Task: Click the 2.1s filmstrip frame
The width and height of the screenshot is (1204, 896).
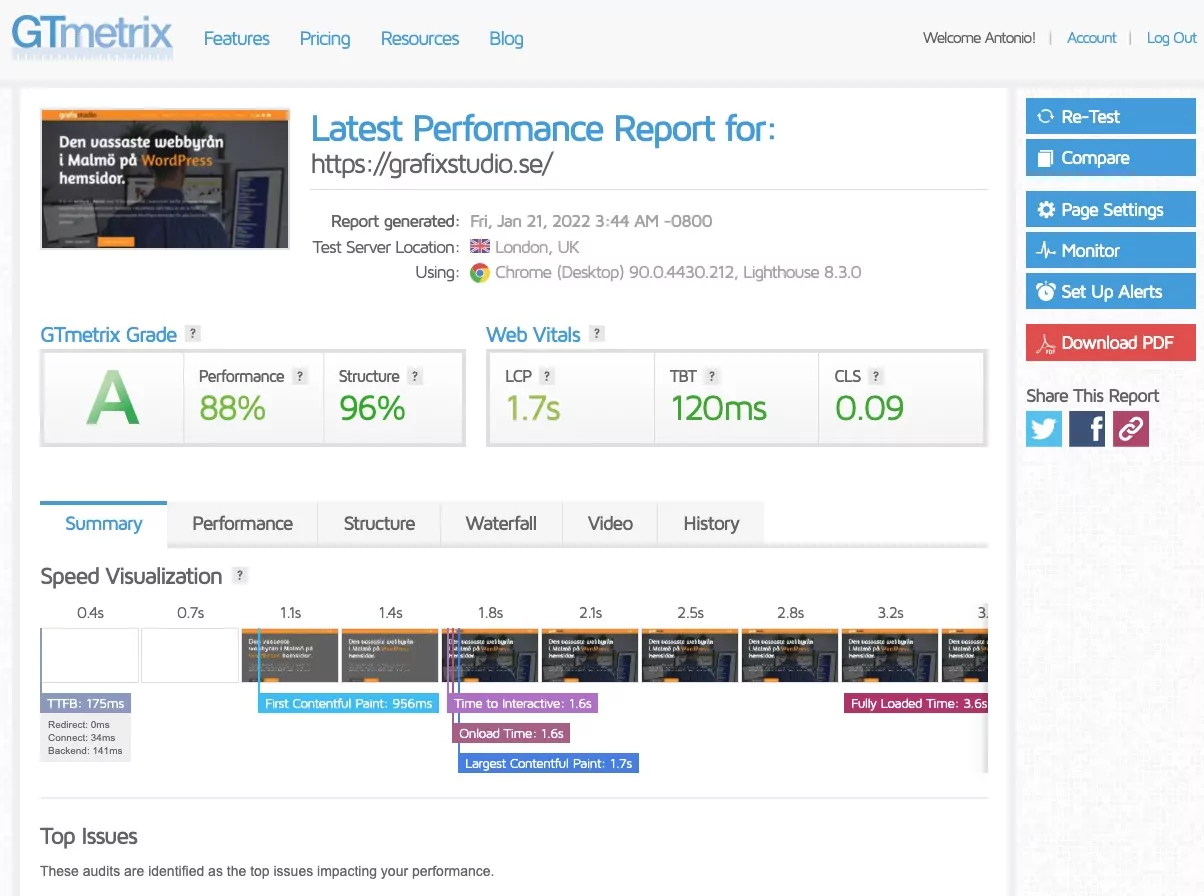Action: 590,655
